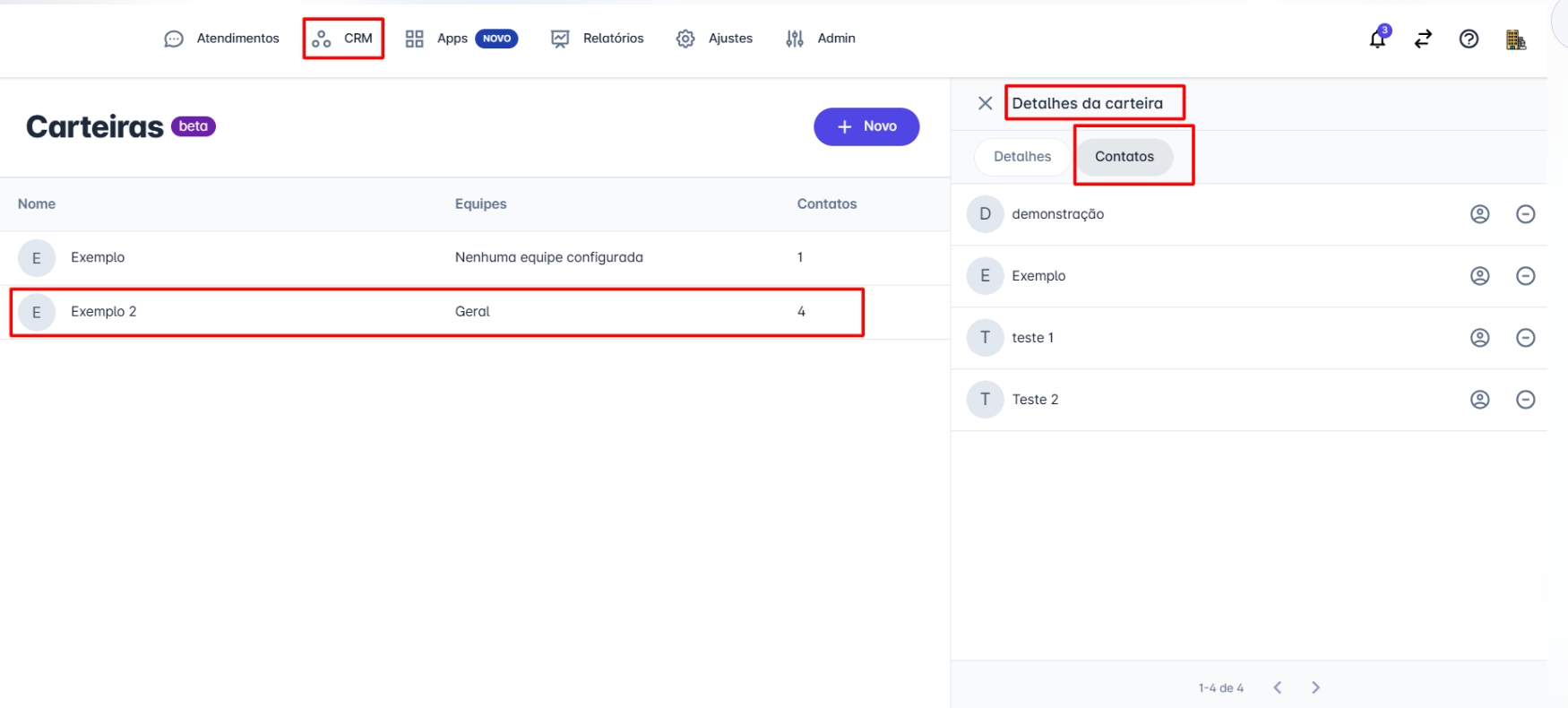Go to next page of contacts

1315,687
